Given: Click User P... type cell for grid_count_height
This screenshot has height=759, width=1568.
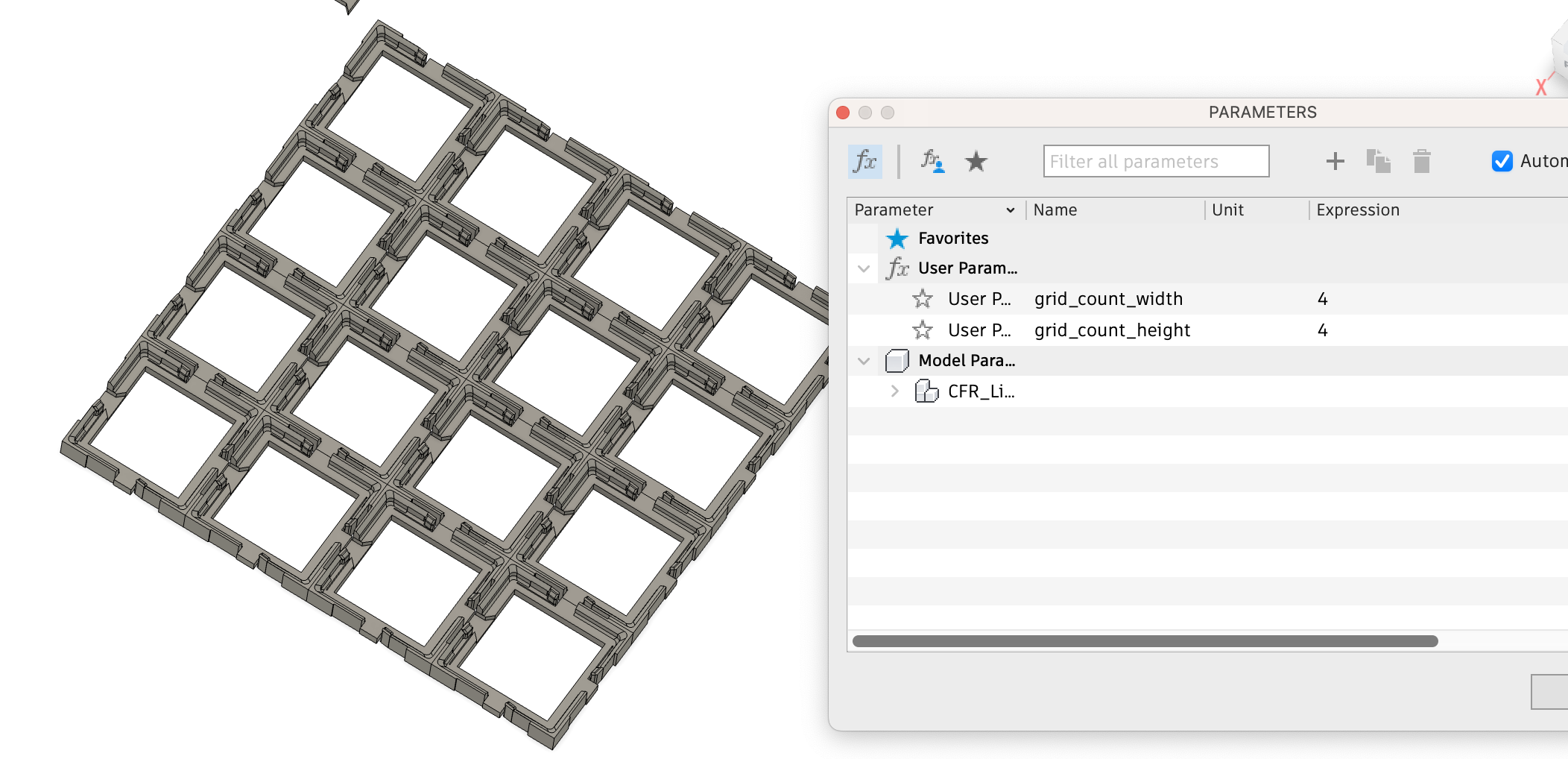Looking at the screenshot, I should pyautogui.click(x=979, y=330).
